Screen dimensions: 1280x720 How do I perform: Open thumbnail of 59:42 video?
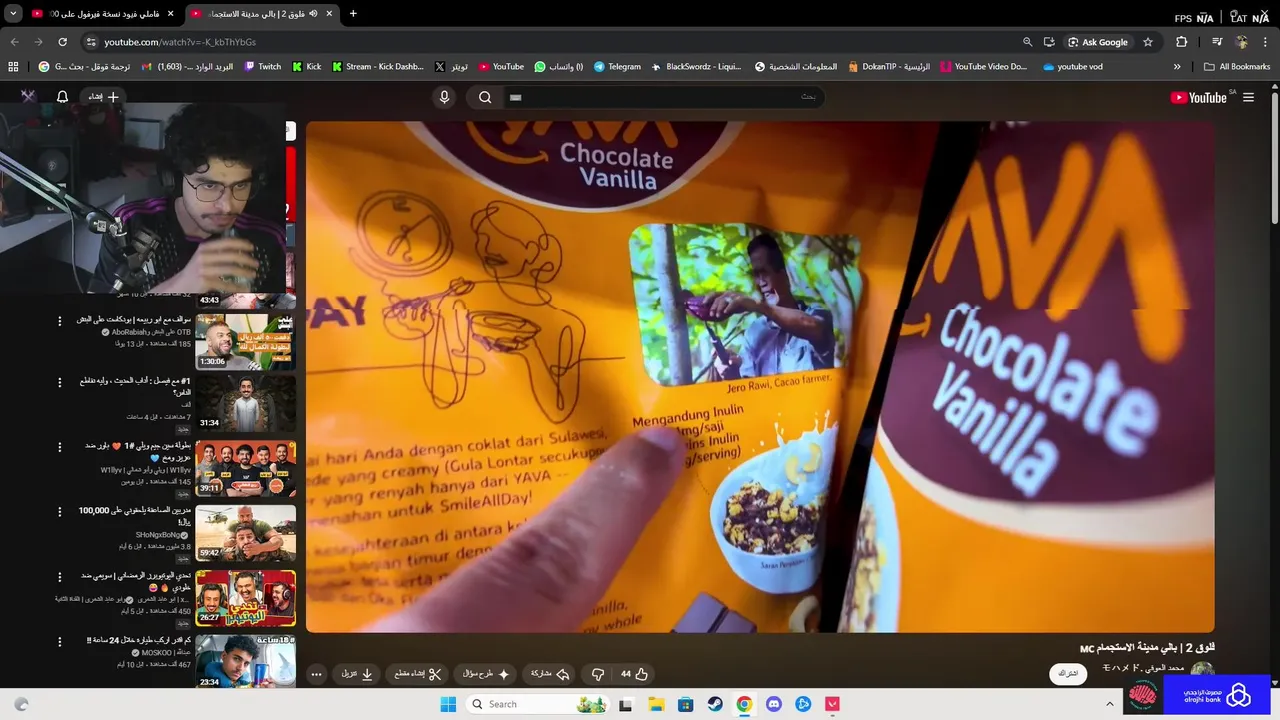(x=245, y=532)
